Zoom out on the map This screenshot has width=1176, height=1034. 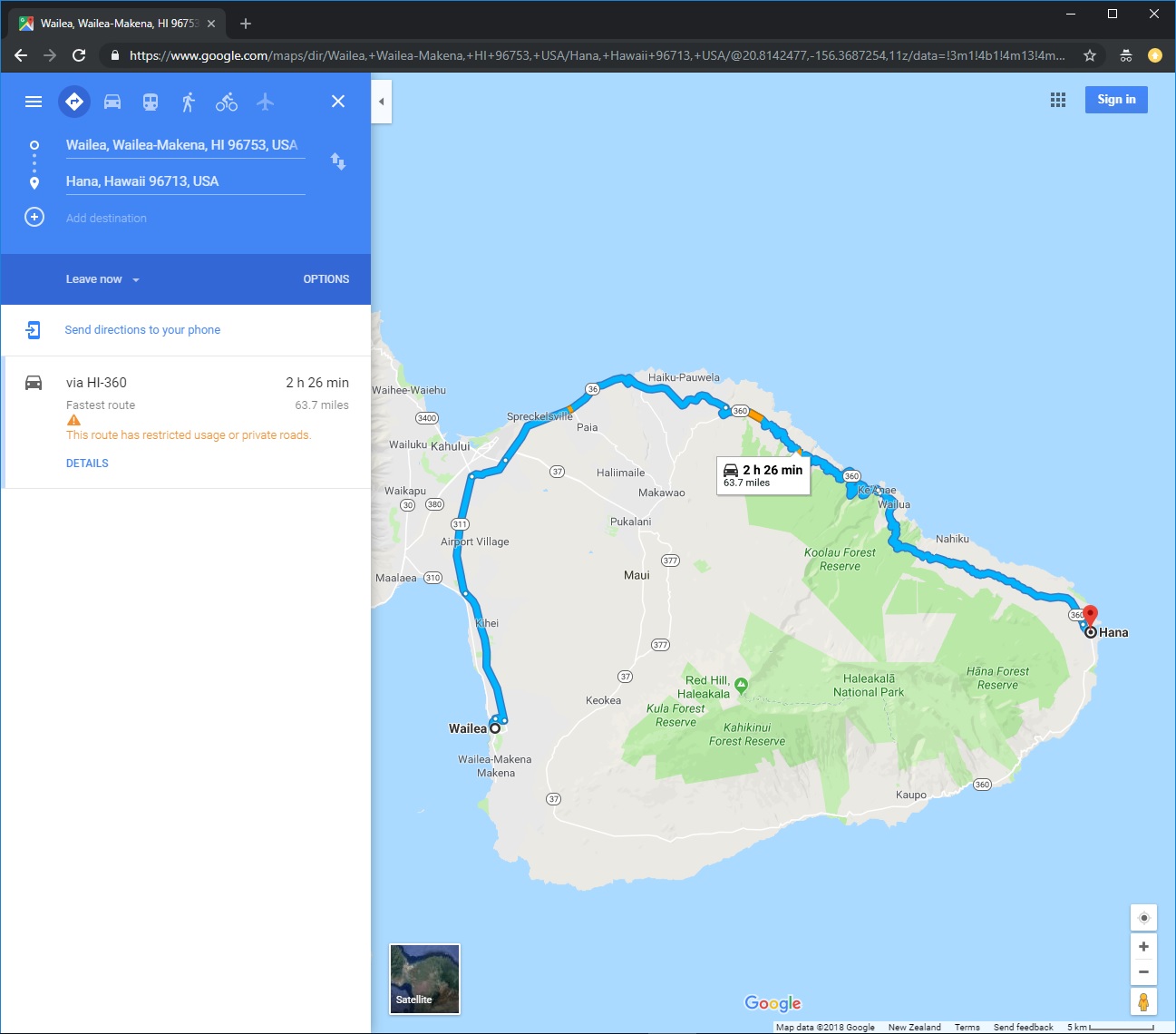pyautogui.click(x=1144, y=972)
